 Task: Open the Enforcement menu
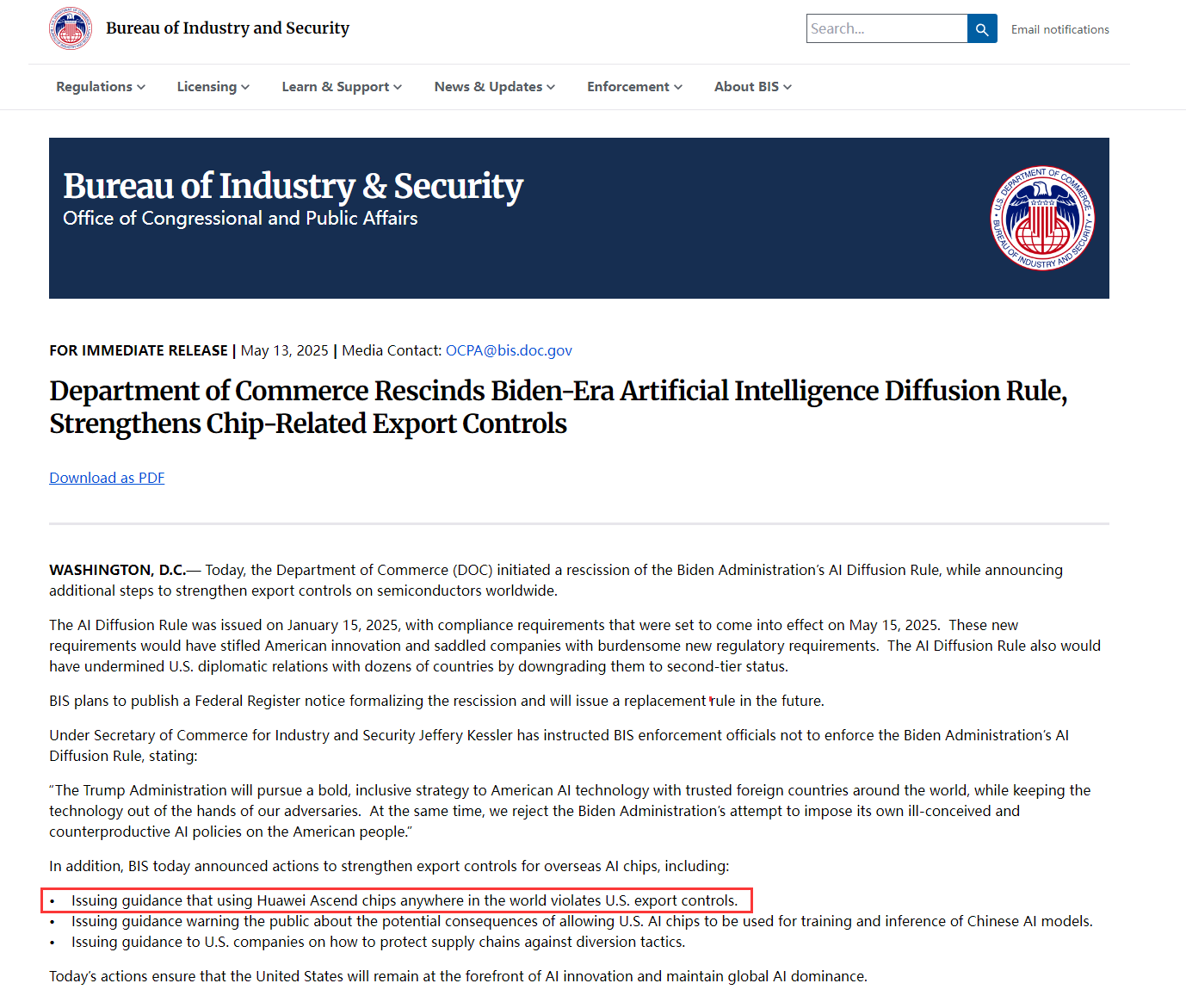[x=634, y=87]
